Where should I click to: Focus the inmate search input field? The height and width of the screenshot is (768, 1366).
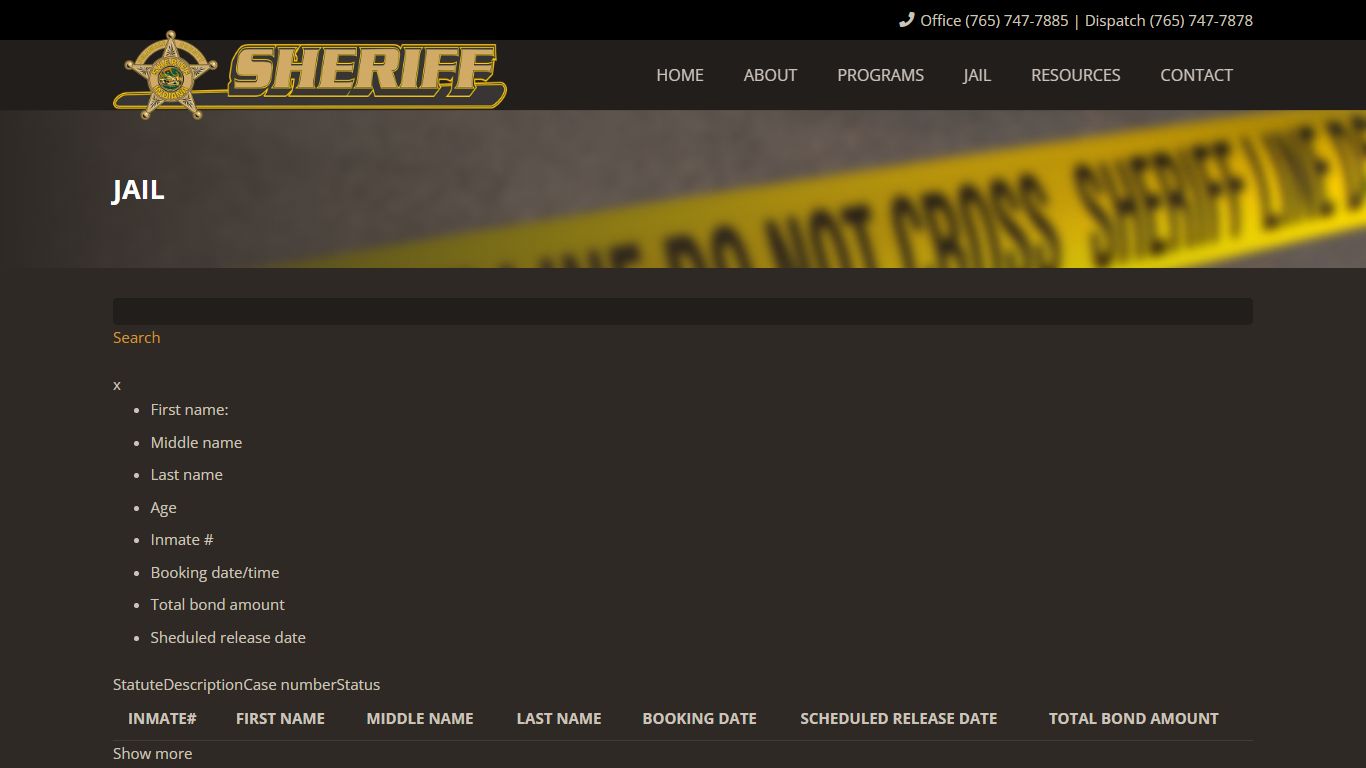click(683, 311)
